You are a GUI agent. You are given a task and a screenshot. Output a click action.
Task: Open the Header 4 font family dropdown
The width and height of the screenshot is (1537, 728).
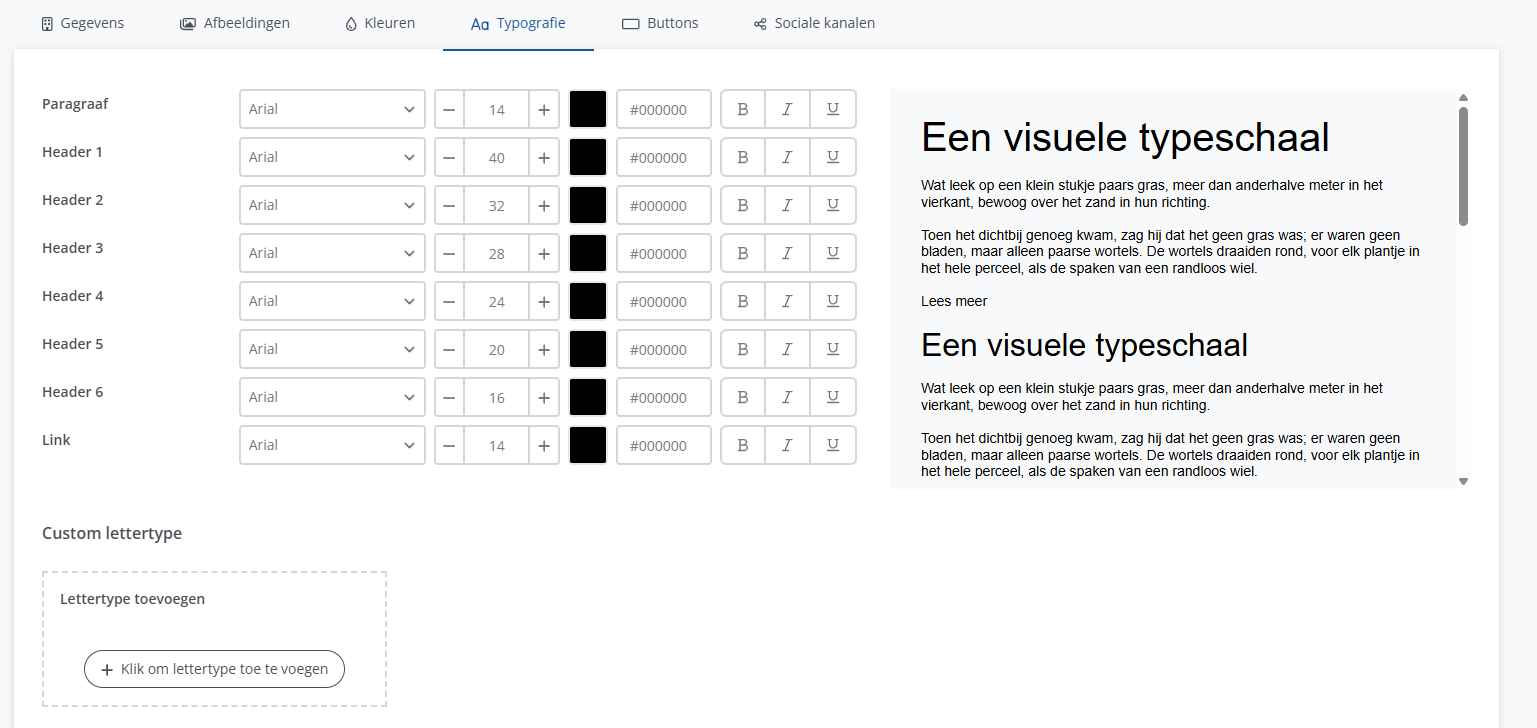pos(332,301)
